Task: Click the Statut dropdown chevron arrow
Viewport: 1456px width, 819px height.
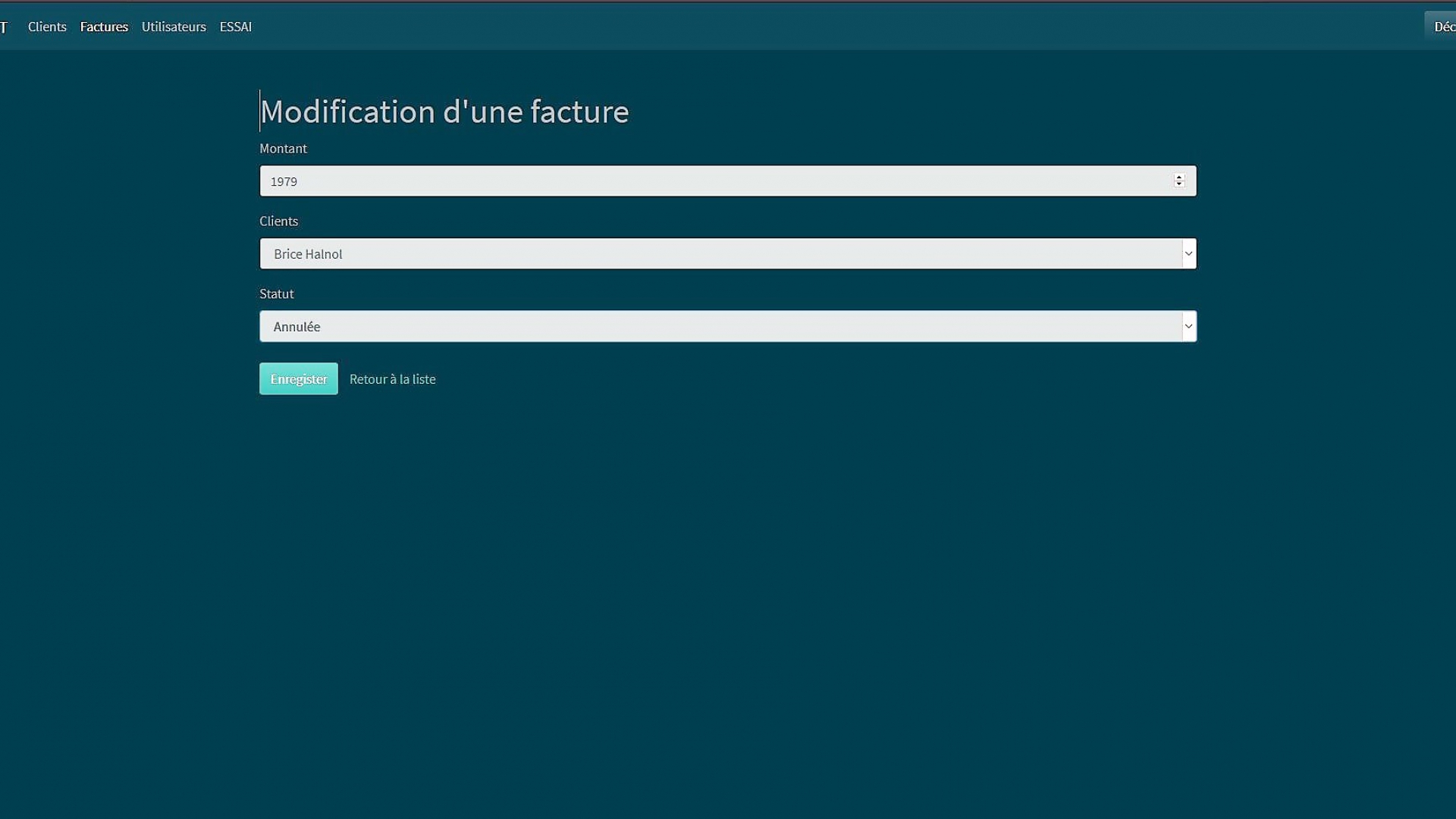Action: coord(1188,326)
